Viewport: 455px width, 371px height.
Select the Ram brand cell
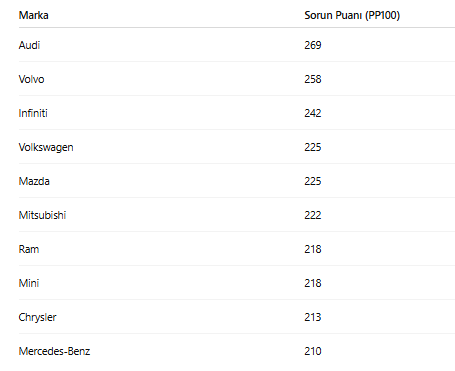pos(29,249)
